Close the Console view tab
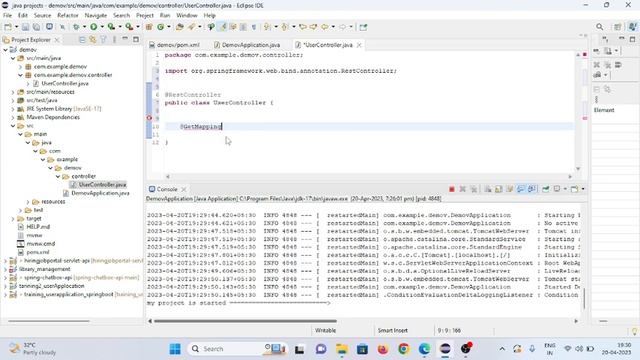Image resolution: width=640 pixels, height=360 pixels. coord(184,189)
